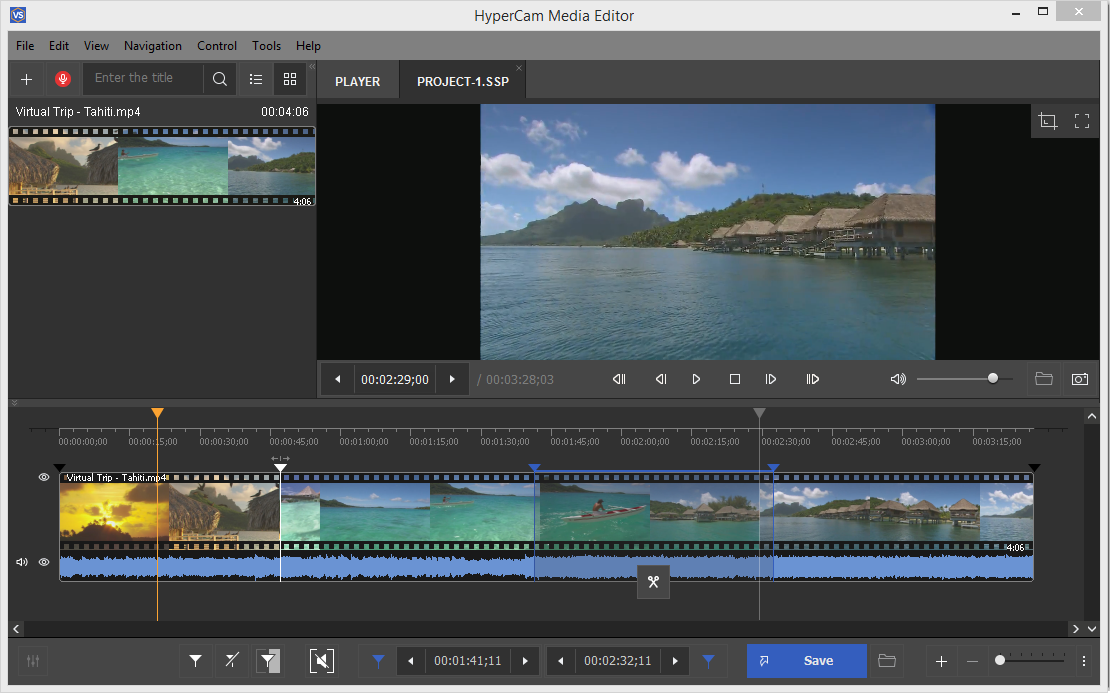Switch to the PLAYER tab
The width and height of the screenshot is (1110, 693).
tap(357, 81)
